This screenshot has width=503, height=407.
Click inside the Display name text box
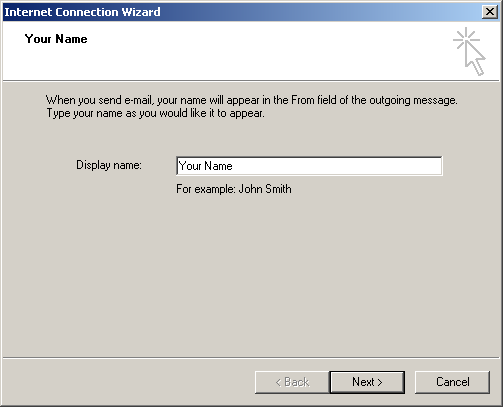(x=309, y=166)
